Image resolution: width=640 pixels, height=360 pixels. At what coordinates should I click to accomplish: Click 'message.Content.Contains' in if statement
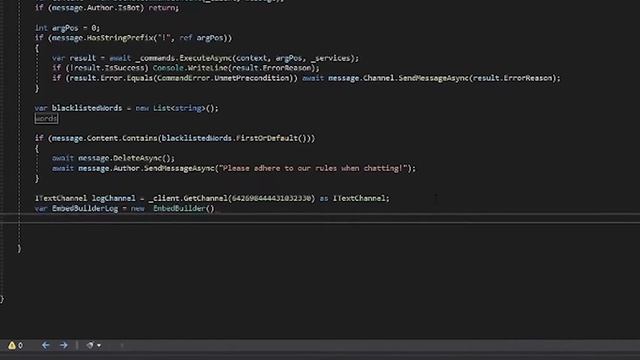pos(104,138)
